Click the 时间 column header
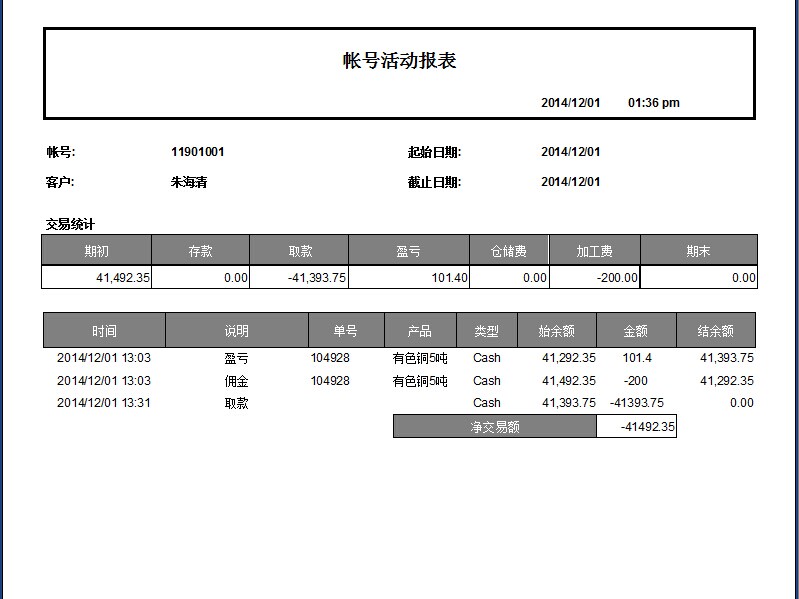Viewport: 799px width, 599px height. [104, 331]
